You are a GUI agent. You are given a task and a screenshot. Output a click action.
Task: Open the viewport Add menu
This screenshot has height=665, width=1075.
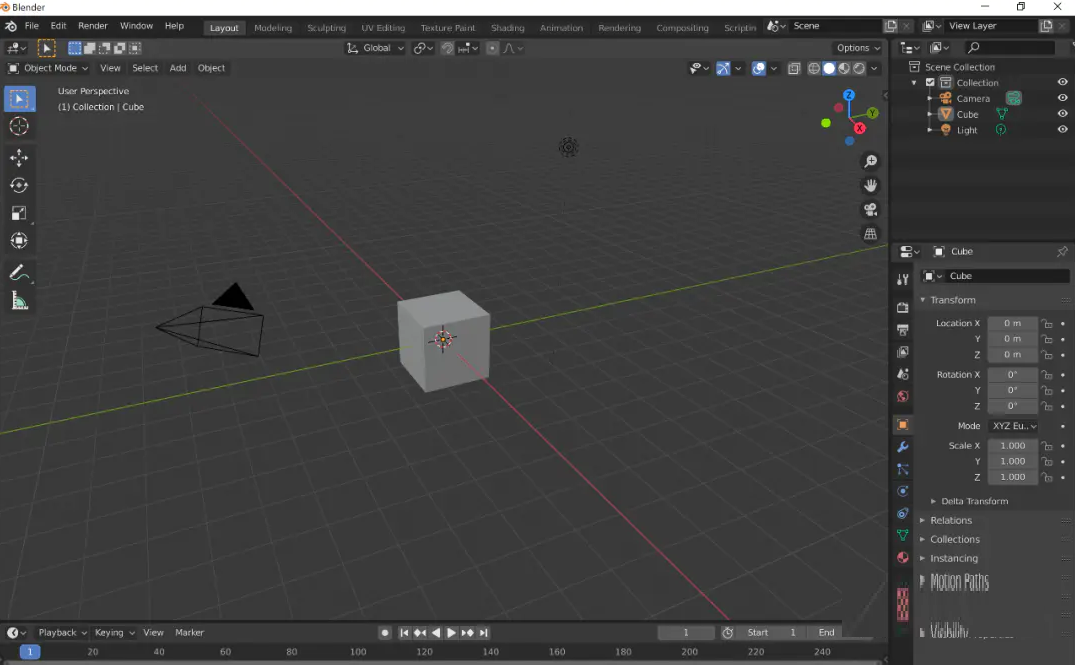coord(178,68)
